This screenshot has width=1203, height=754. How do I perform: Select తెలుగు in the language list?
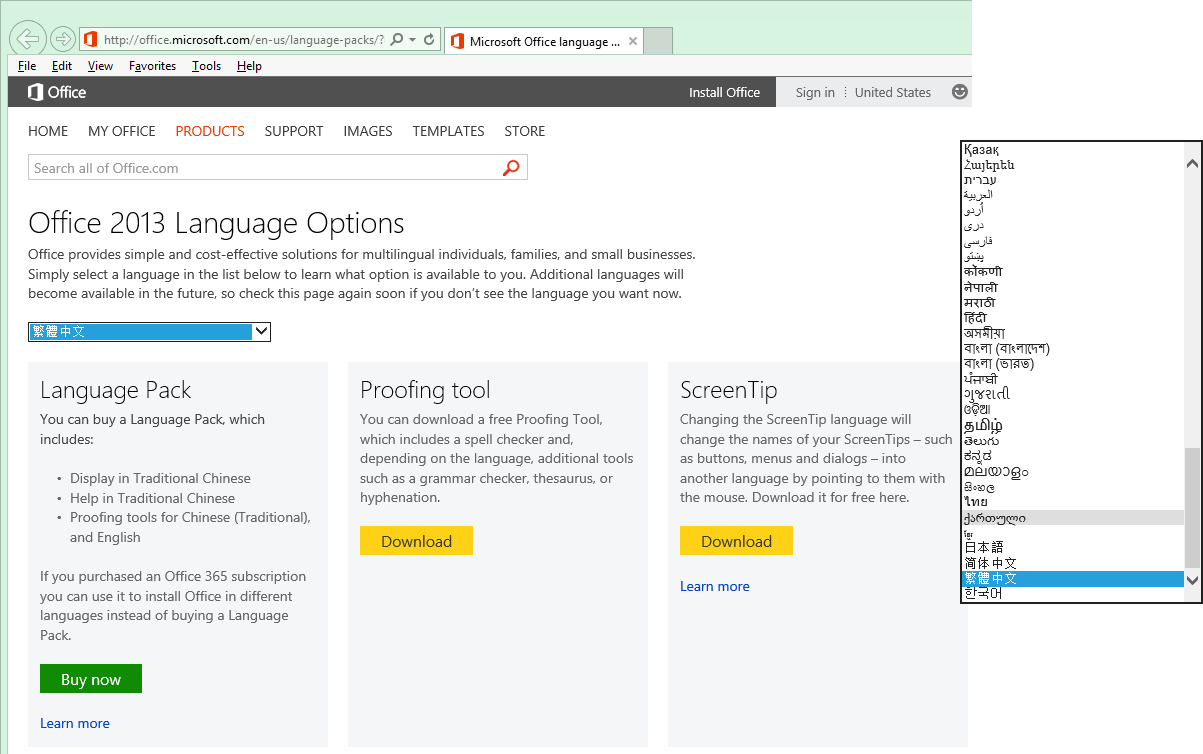[1073, 441]
